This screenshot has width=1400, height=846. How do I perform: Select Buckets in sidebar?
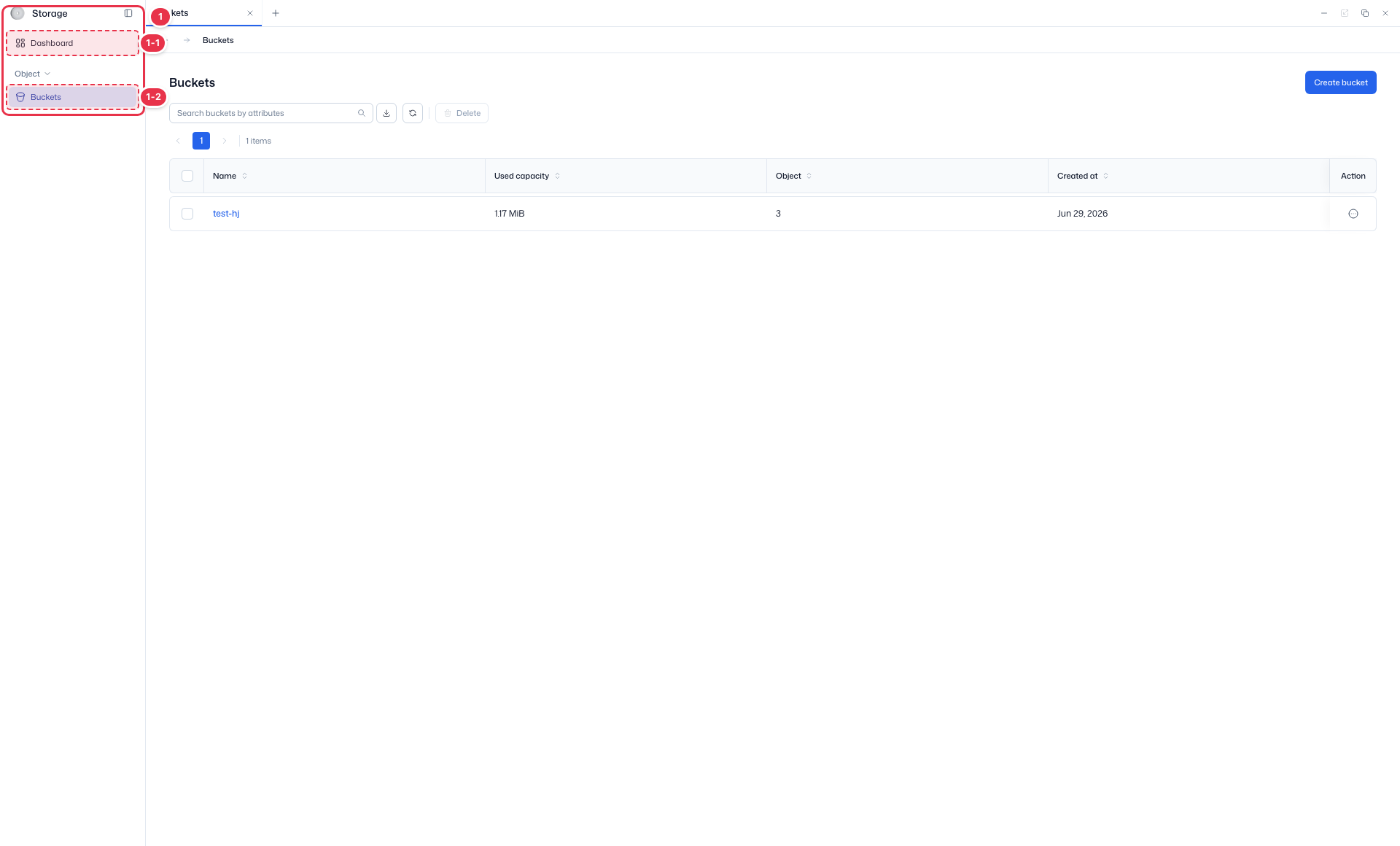pyautogui.click(x=73, y=97)
